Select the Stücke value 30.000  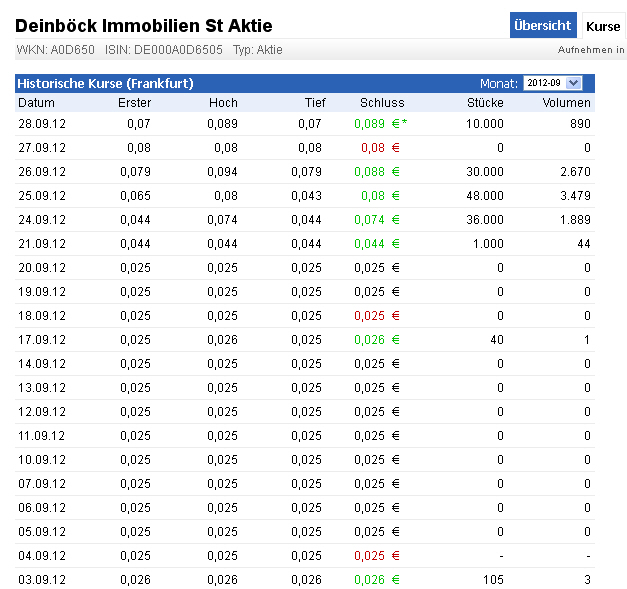point(485,172)
